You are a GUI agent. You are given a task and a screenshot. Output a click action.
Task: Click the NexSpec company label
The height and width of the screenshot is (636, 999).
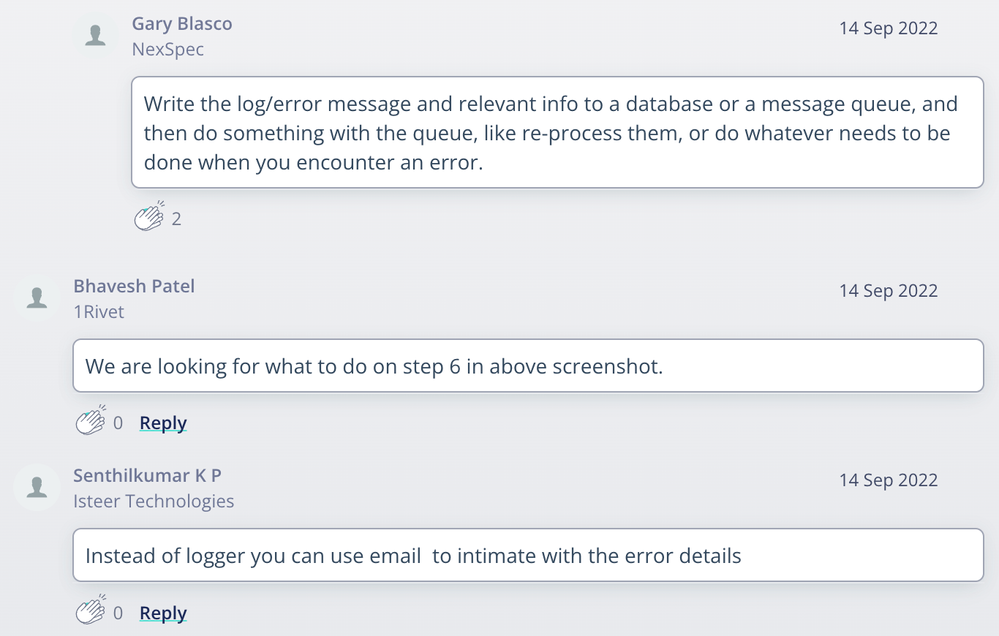coord(168,49)
